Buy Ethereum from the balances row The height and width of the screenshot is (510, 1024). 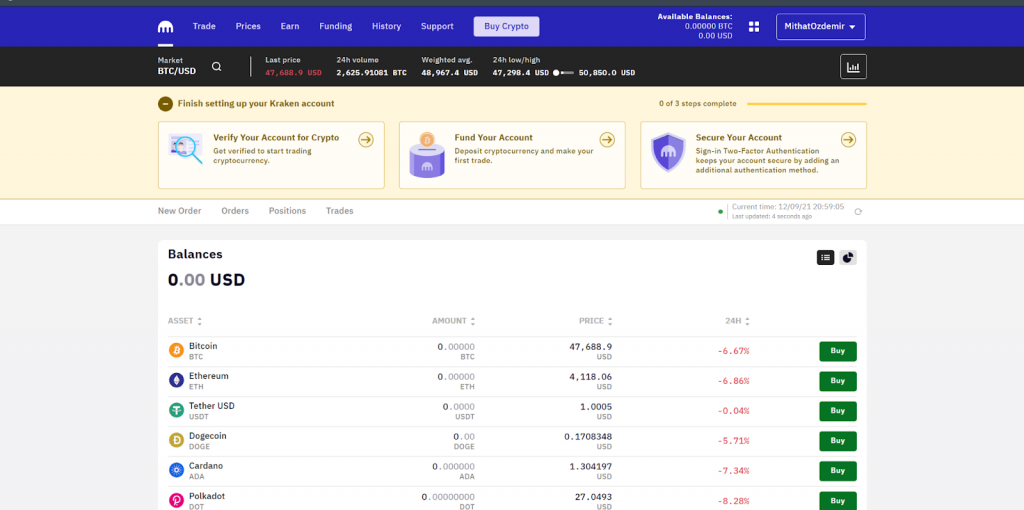pos(838,381)
